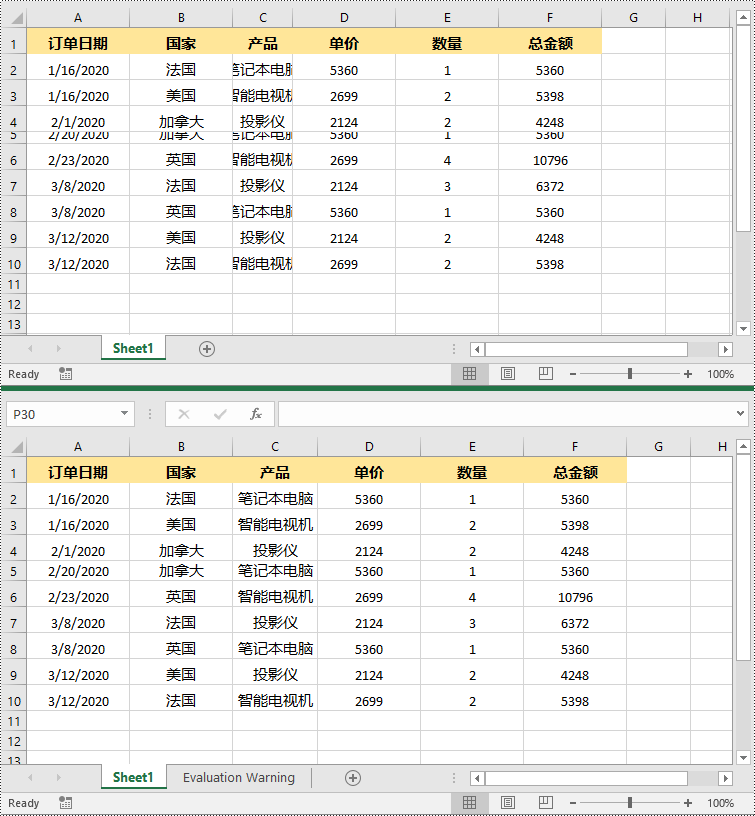Click top window horizontal scrollbar thumb
The height and width of the screenshot is (816, 755).
[x=586, y=349]
